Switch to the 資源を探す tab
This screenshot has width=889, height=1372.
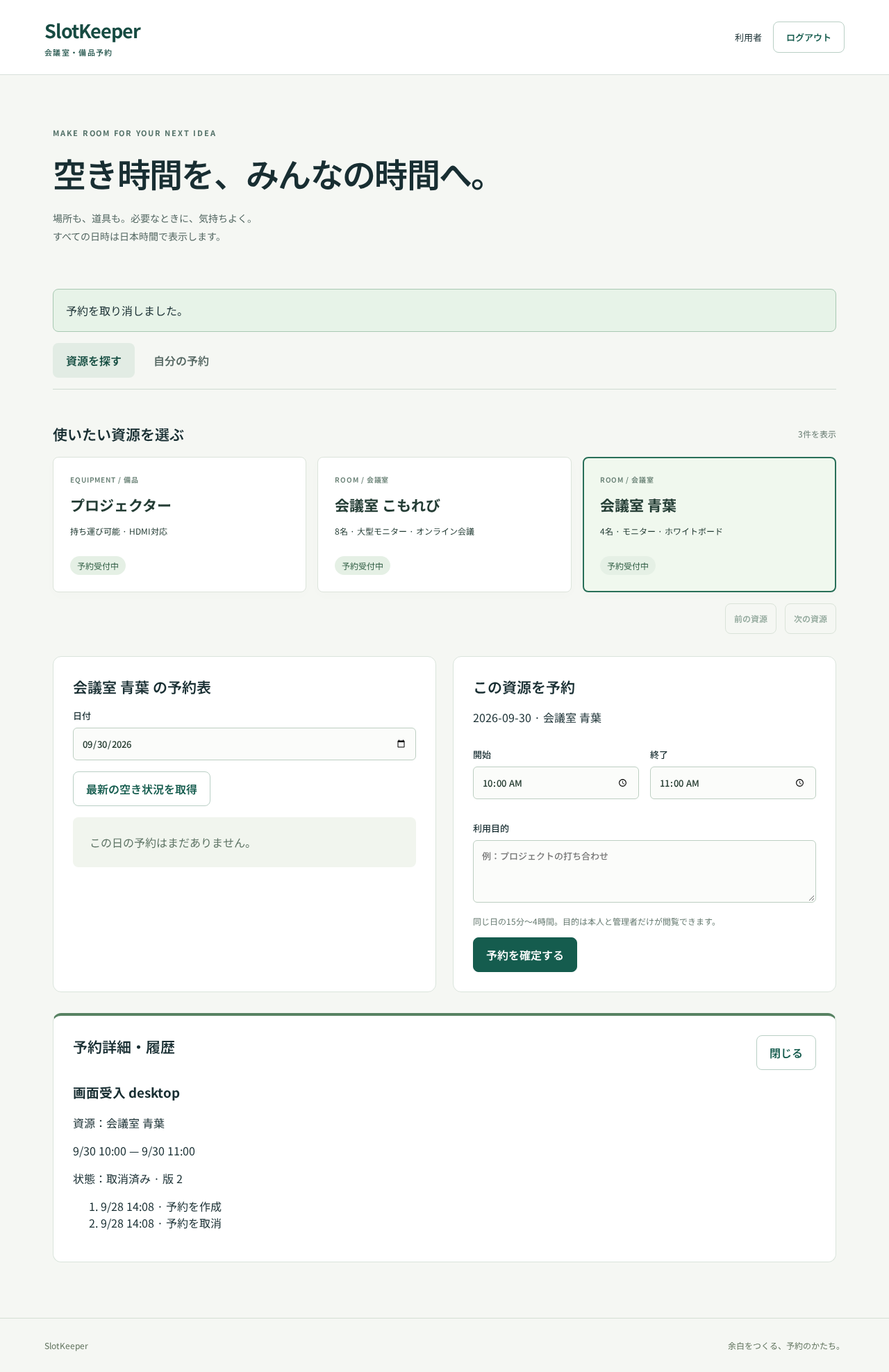pos(94,360)
